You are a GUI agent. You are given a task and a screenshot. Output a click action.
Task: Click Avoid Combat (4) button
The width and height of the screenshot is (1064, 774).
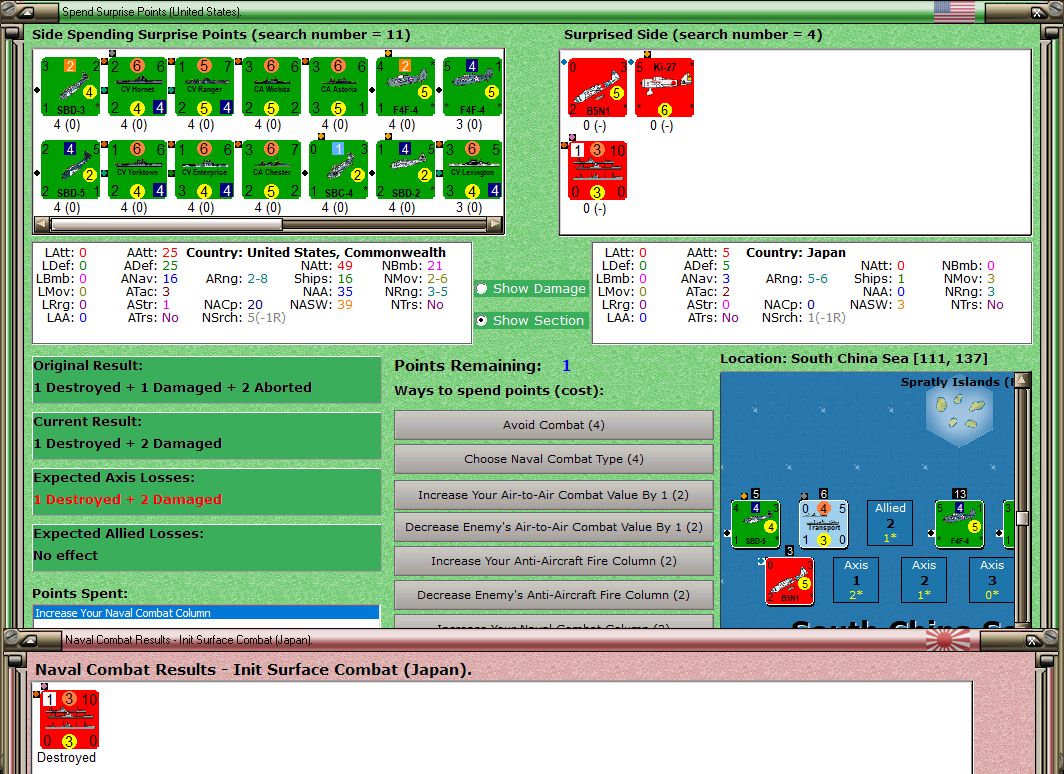[554, 425]
